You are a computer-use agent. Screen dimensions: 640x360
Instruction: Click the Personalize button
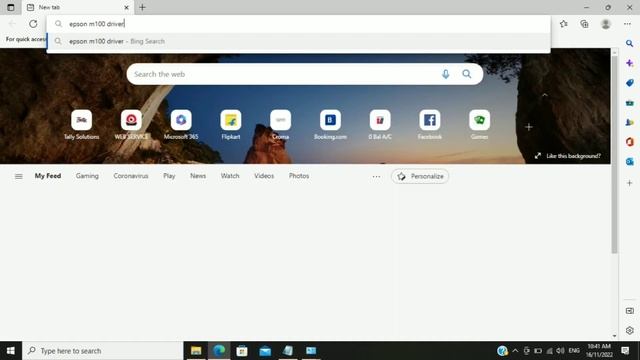420,176
